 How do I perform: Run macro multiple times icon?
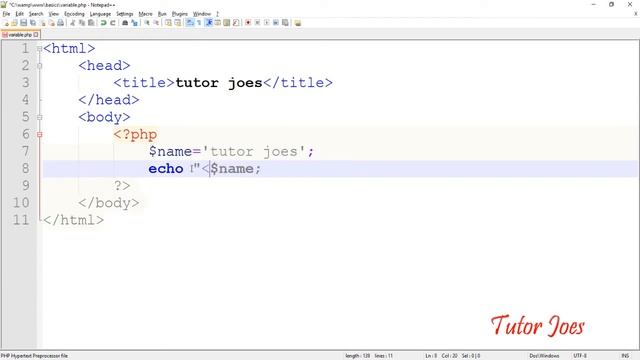click(276, 23)
